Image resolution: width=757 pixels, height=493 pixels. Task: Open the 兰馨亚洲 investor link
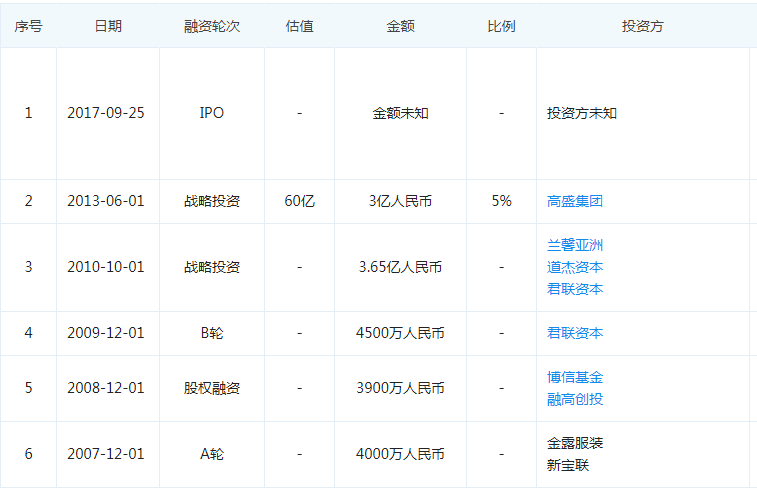(575, 245)
